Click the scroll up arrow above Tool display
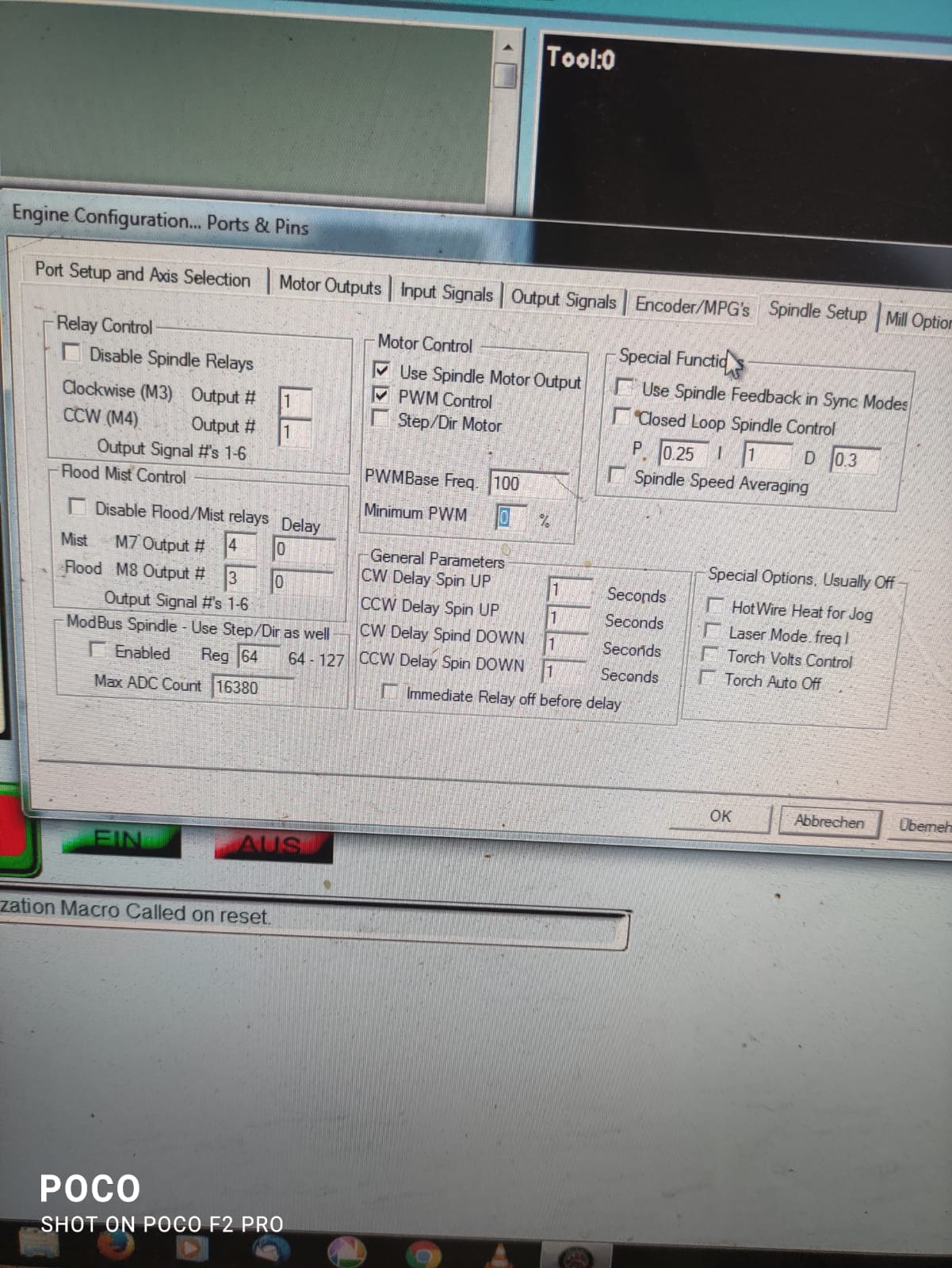The width and height of the screenshot is (952, 1268). coord(507,48)
